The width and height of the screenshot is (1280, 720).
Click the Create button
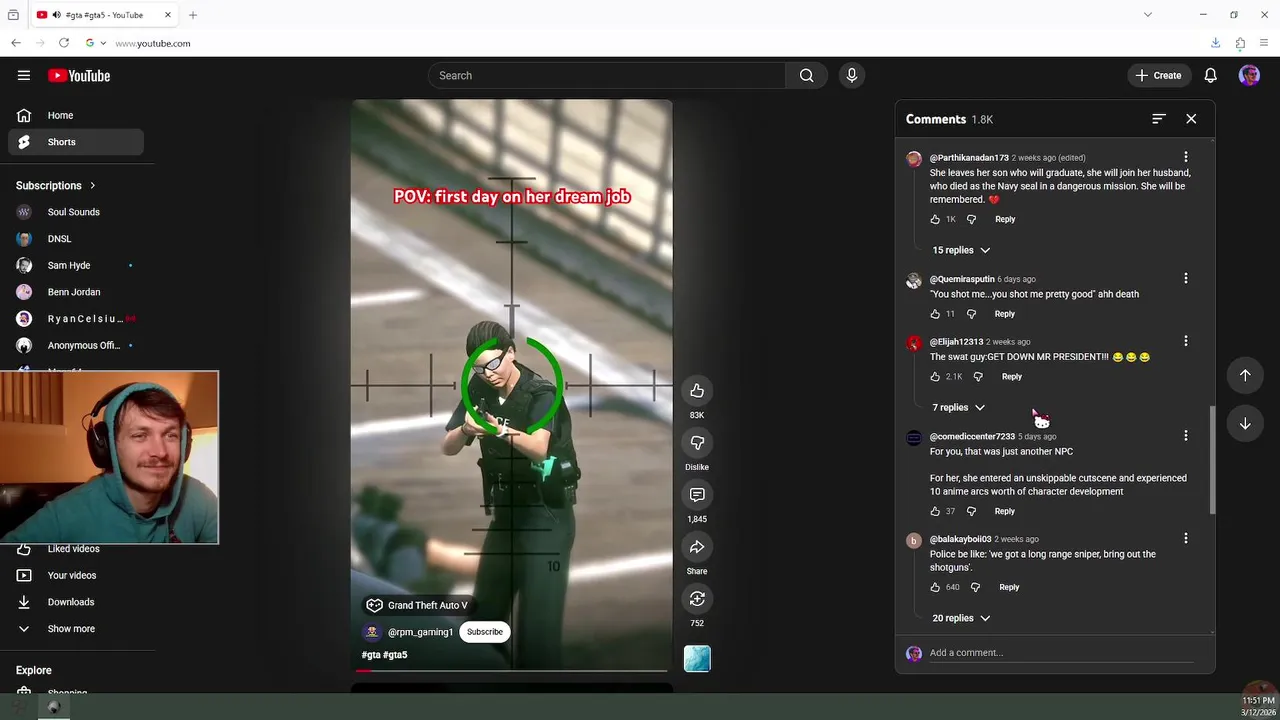(x=1158, y=75)
